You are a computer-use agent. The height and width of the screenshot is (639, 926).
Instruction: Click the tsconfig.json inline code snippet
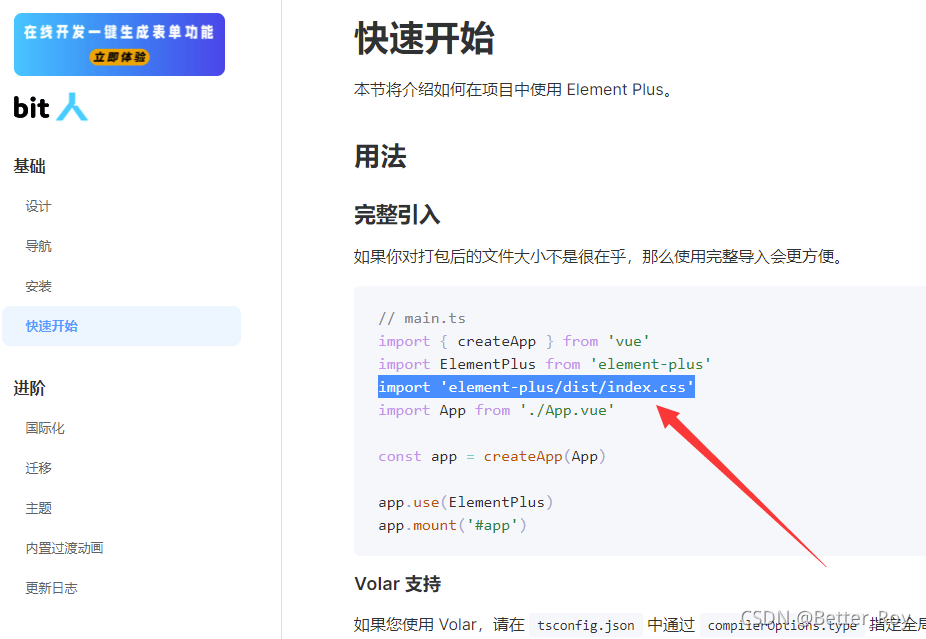pyautogui.click(x=586, y=624)
